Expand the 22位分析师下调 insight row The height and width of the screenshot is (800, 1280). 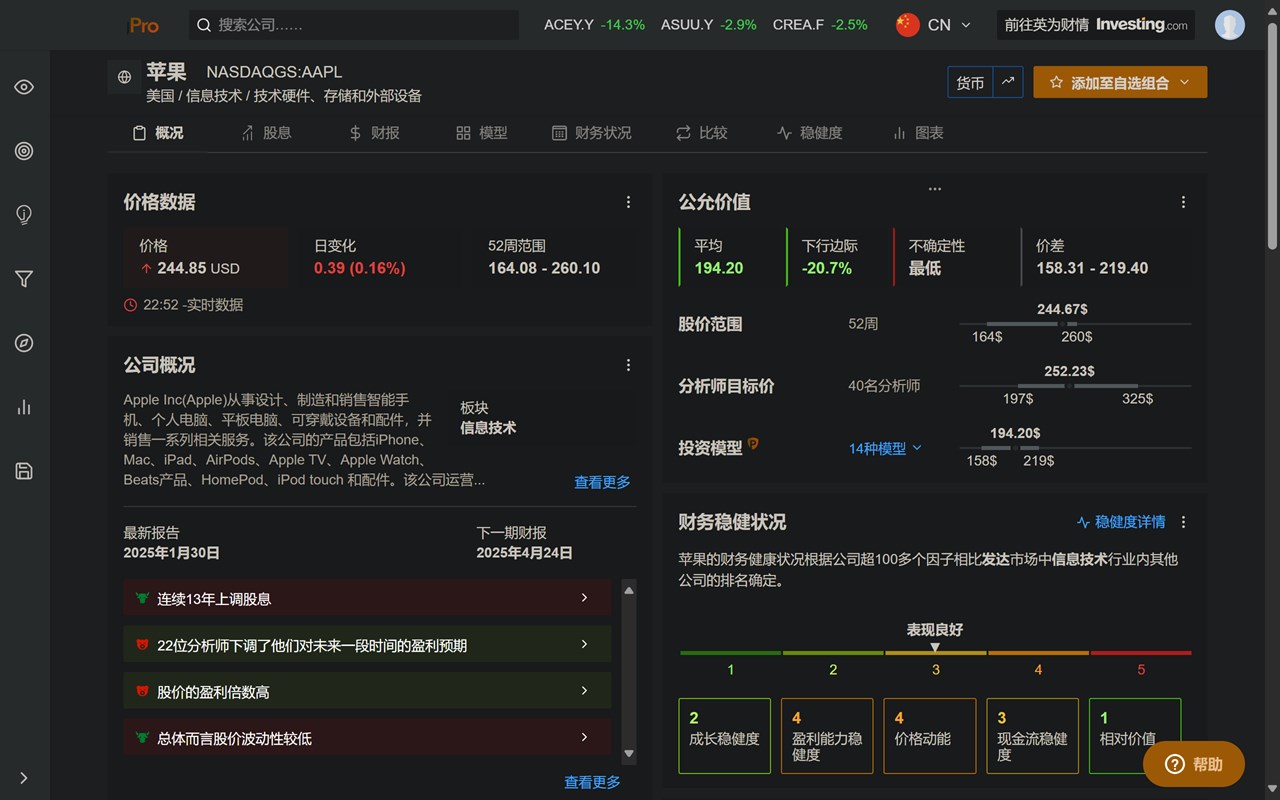pos(368,645)
